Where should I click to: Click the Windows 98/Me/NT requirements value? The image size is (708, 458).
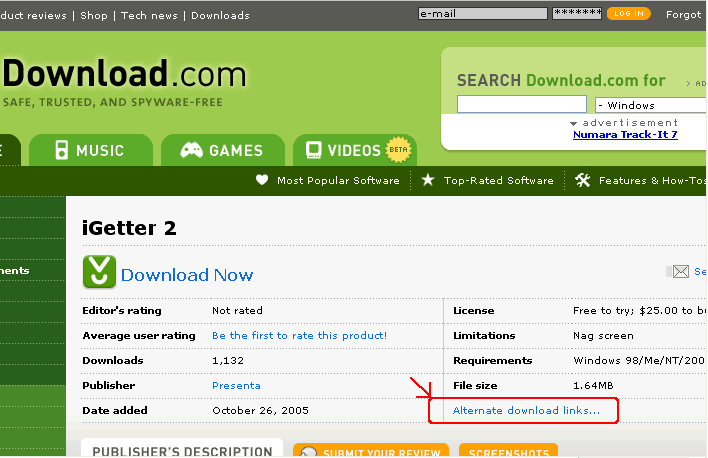(x=639, y=360)
